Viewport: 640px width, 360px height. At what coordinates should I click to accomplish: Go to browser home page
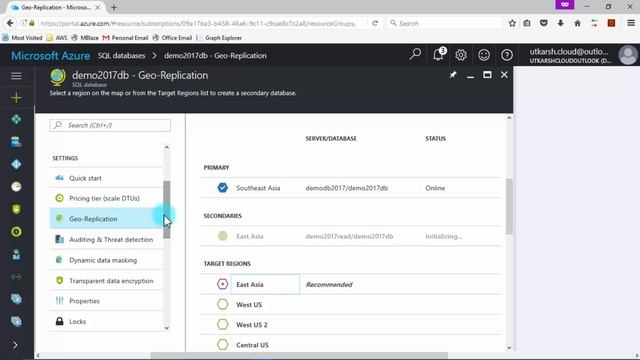[577, 23]
